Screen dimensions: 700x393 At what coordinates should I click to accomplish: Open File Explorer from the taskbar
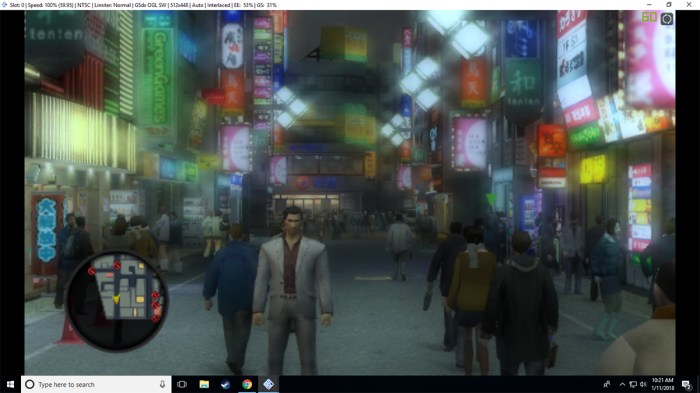(204, 384)
